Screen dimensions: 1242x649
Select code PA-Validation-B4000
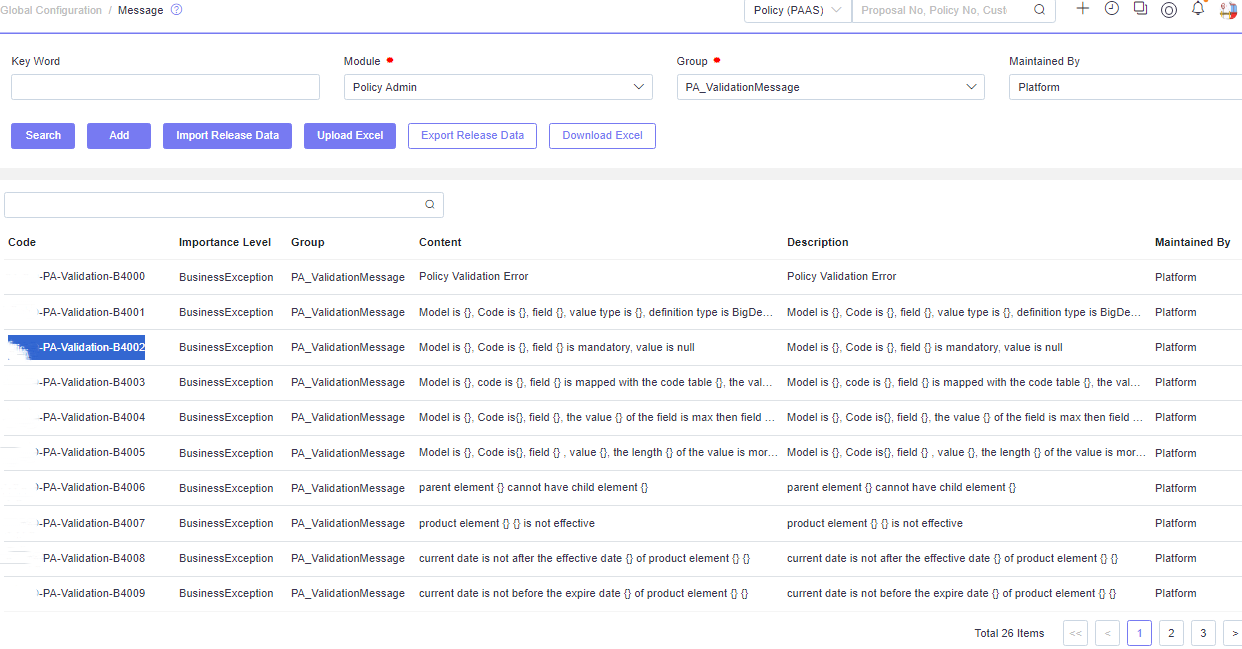coord(92,277)
